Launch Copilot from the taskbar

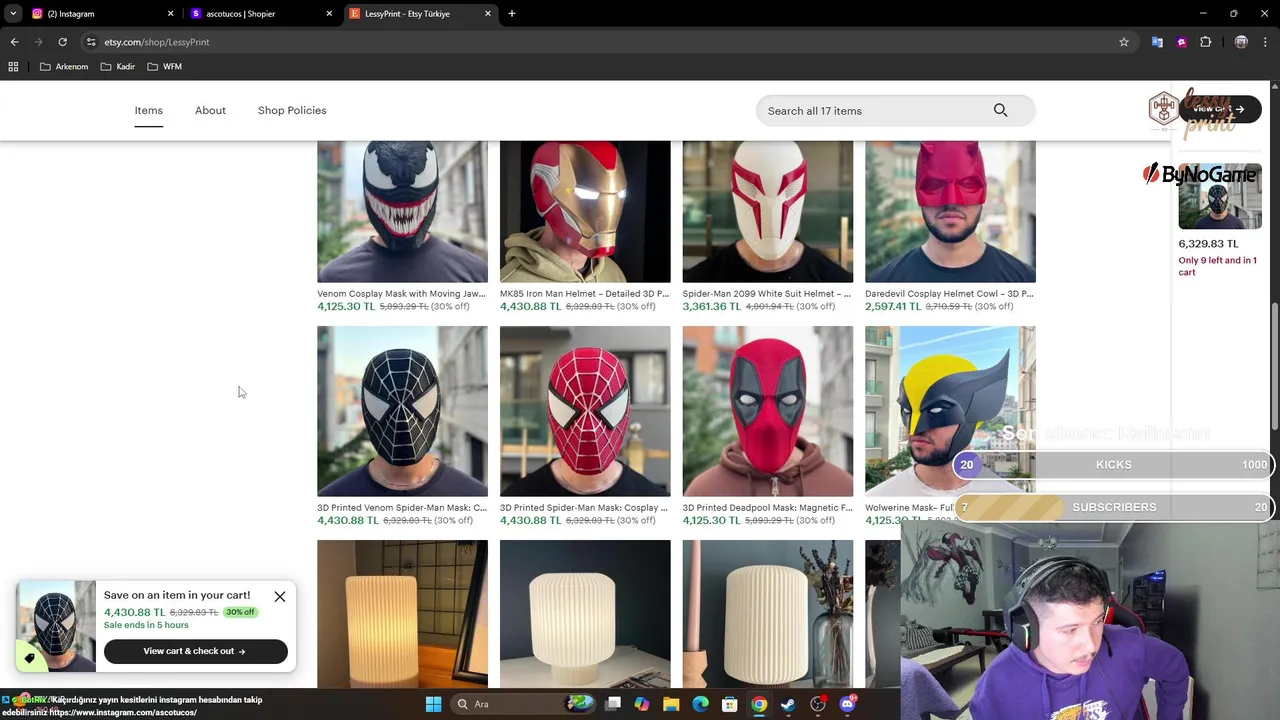[642, 704]
